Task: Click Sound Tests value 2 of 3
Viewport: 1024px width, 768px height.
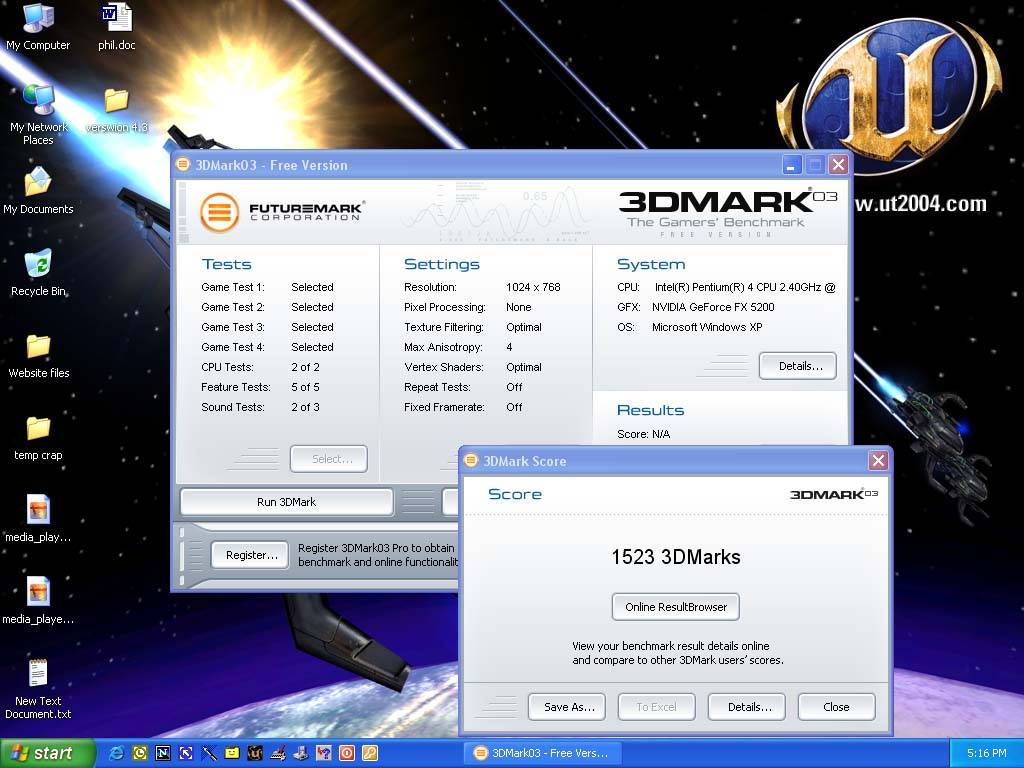Action: pyautogui.click(x=306, y=408)
